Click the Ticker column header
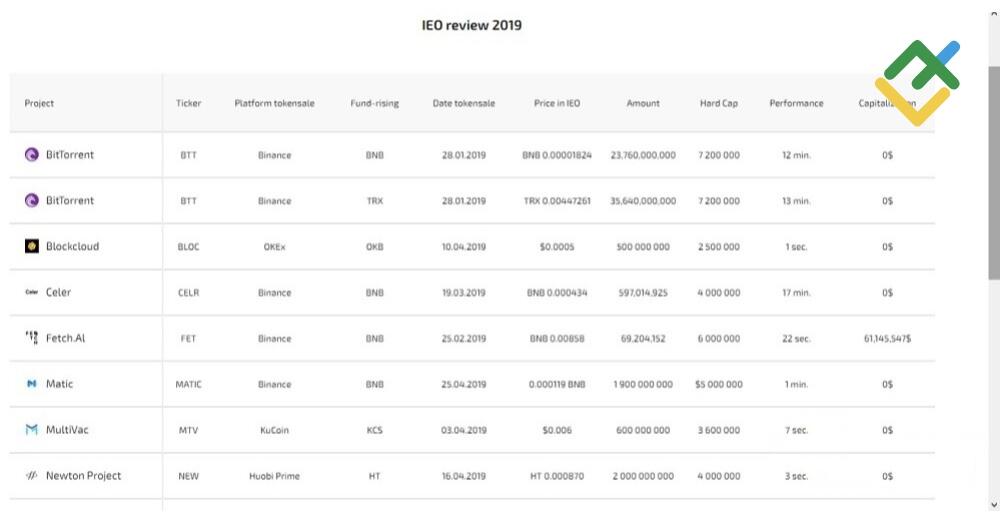 [188, 103]
